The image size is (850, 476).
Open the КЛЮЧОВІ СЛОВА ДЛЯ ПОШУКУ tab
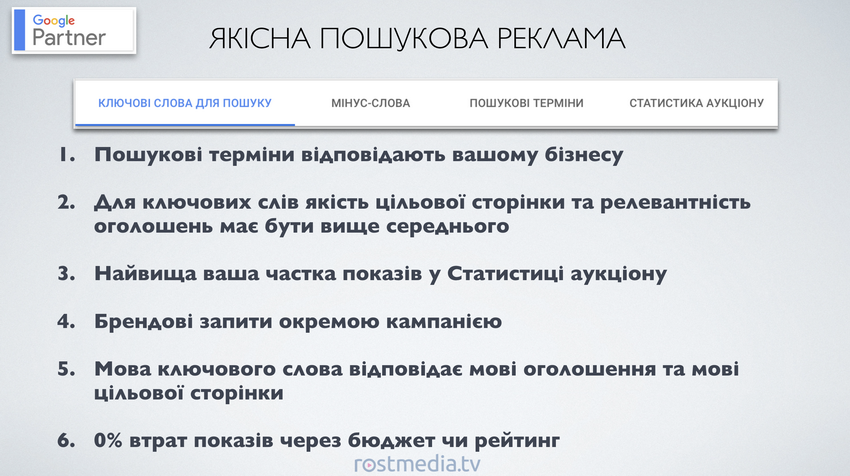pyautogui.click(x=185, y=103)
